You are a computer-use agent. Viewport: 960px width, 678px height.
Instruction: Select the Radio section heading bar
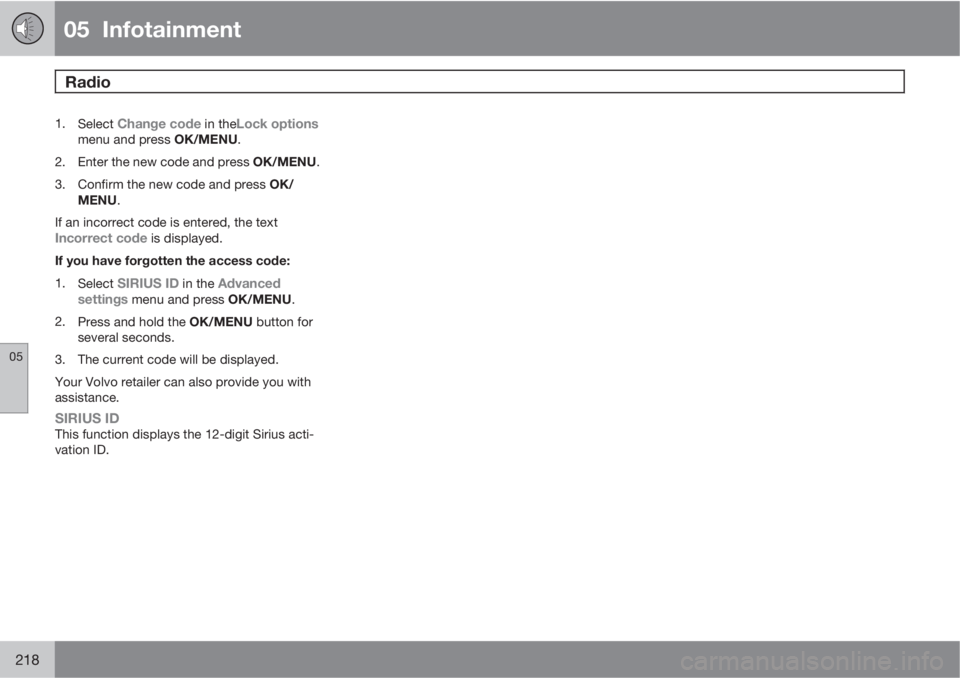point(479,81)
